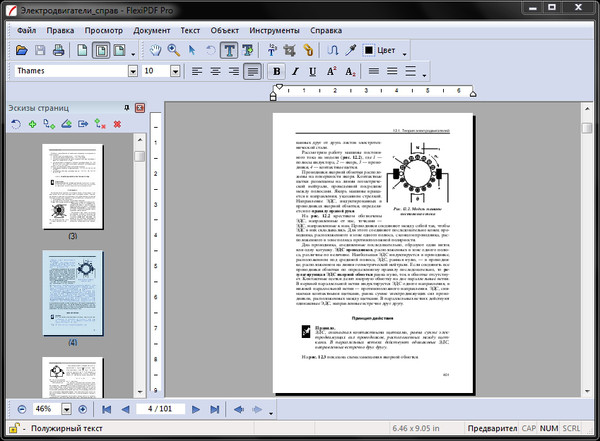Select the Text editing tool
The height and width of the screenshot is (441, 600).
(x=229, y=49)
